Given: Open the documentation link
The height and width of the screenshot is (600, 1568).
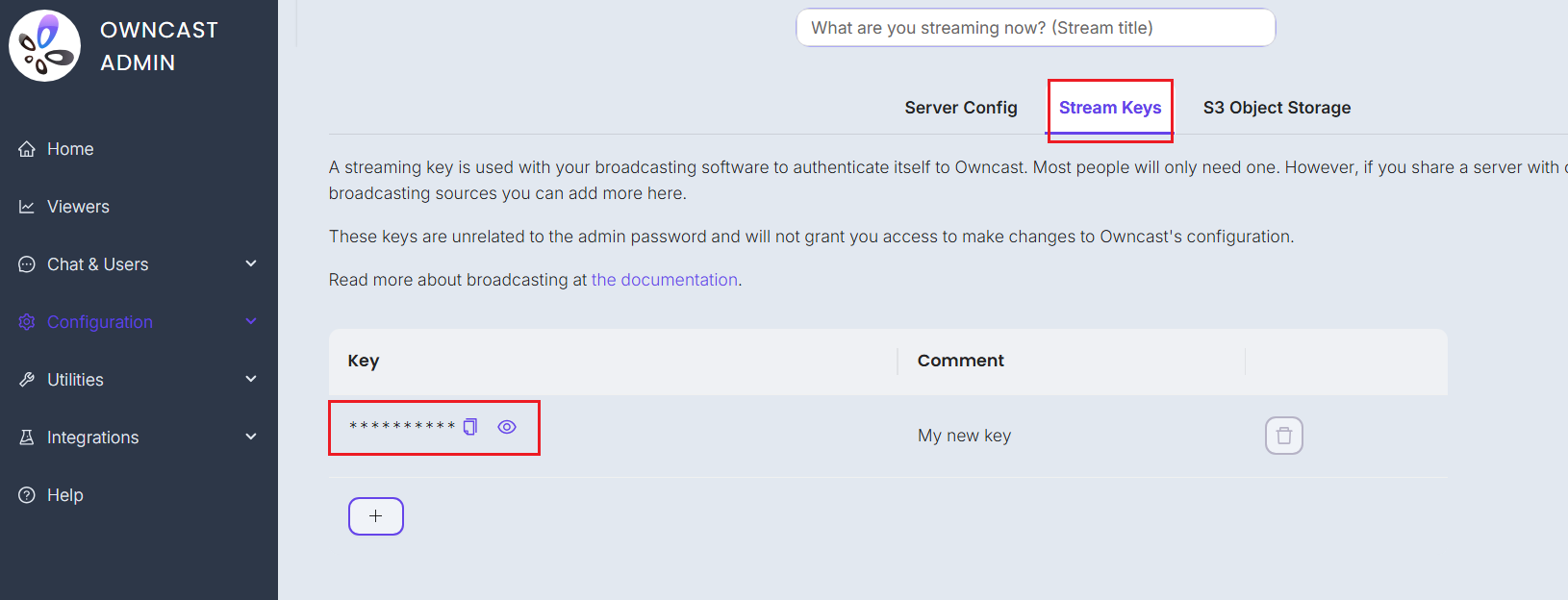Looking at the screenshot, I should click(665, 280).
